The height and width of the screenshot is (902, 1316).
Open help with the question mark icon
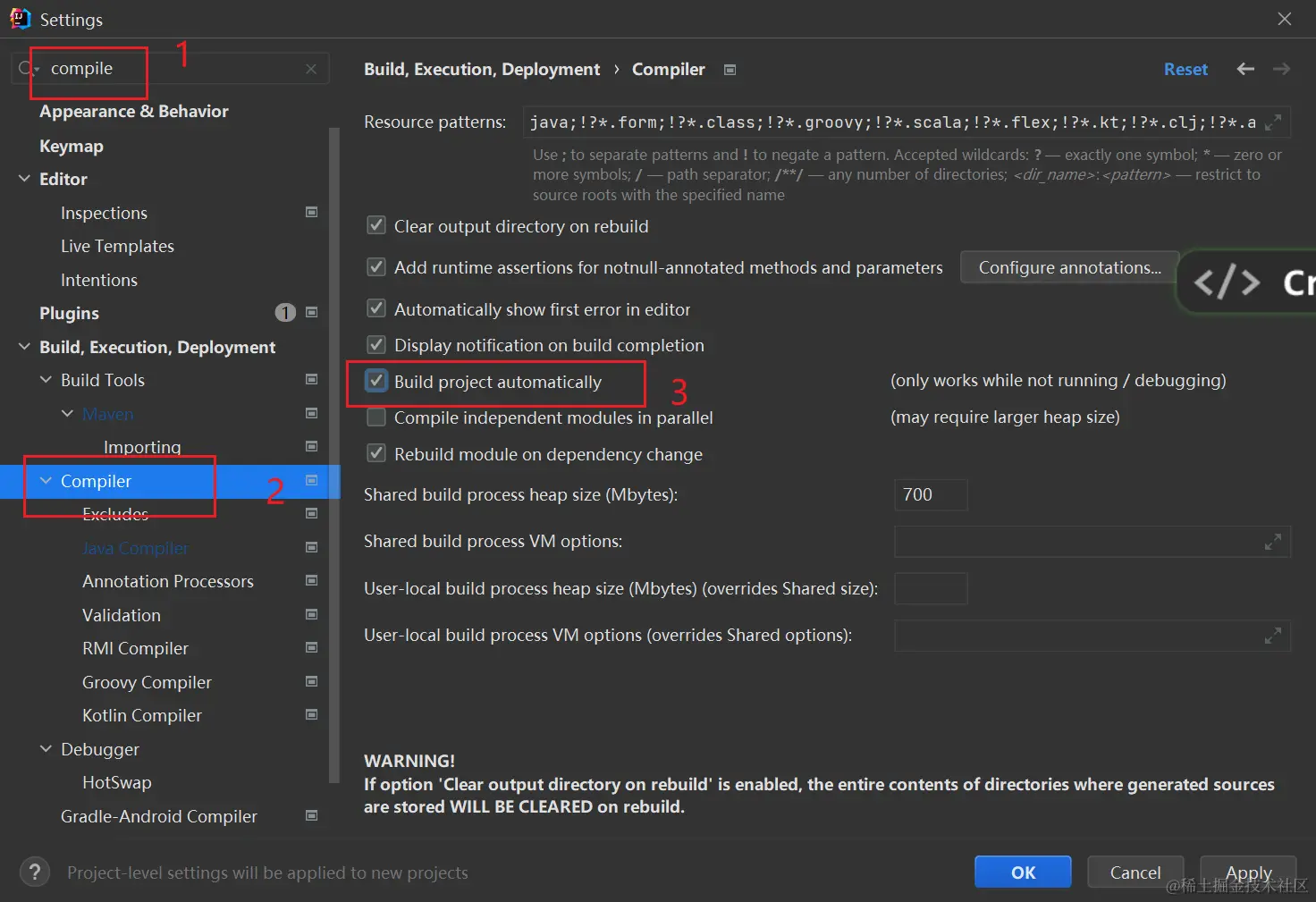[x=35, y=872]
